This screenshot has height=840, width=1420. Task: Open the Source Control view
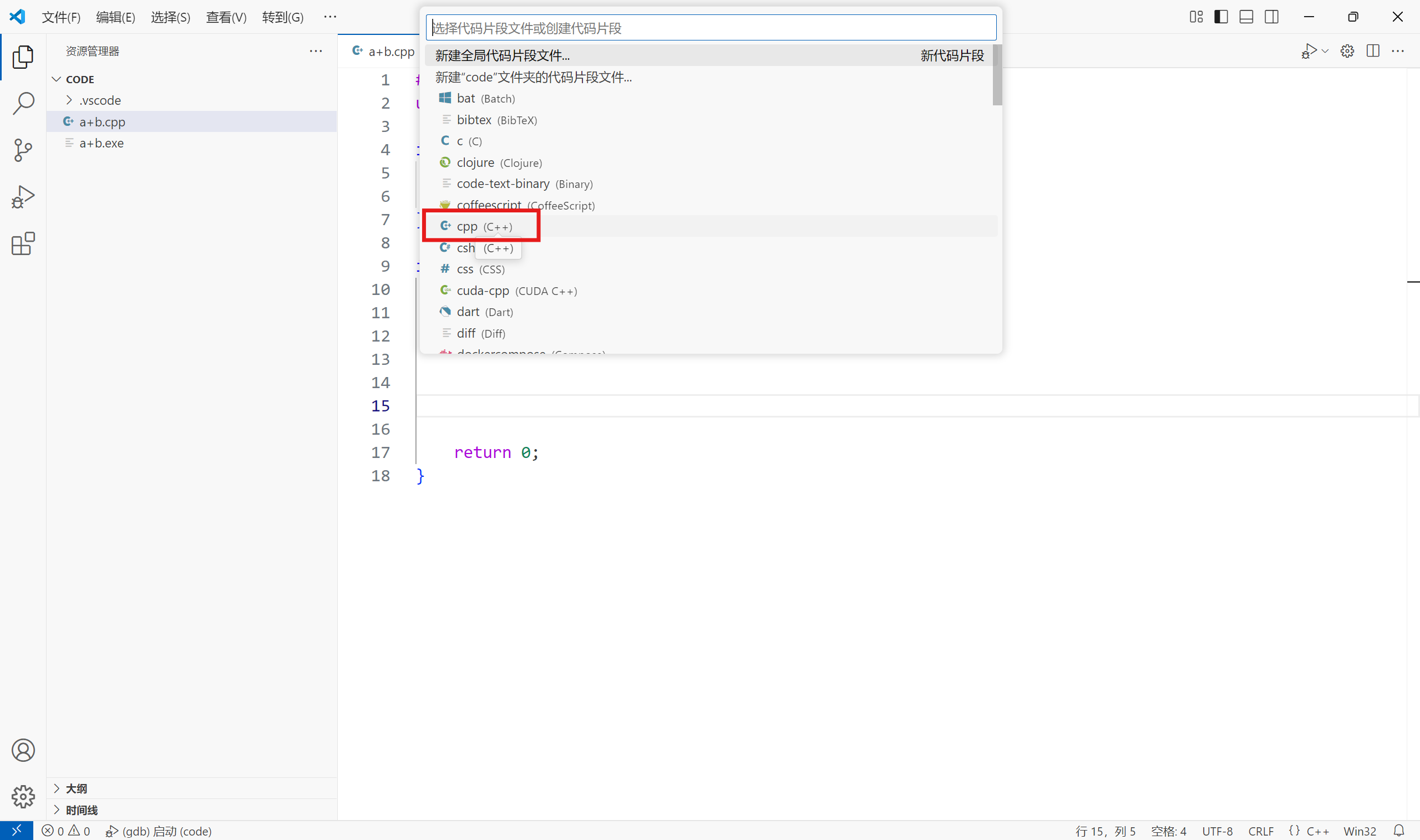point(23,150)
